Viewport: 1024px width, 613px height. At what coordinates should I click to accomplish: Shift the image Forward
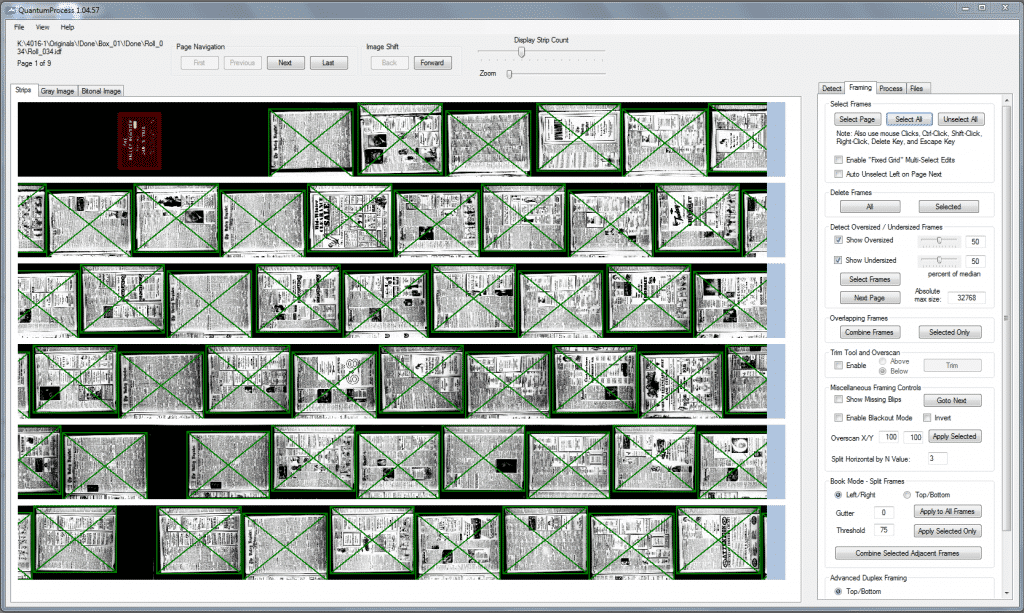point(432,63)
